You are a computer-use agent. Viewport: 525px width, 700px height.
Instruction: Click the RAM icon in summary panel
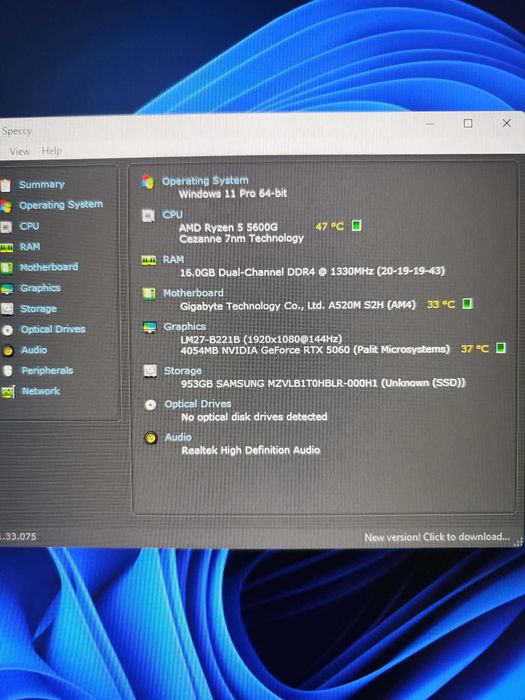pyautogui.click(x=148, y=260)
